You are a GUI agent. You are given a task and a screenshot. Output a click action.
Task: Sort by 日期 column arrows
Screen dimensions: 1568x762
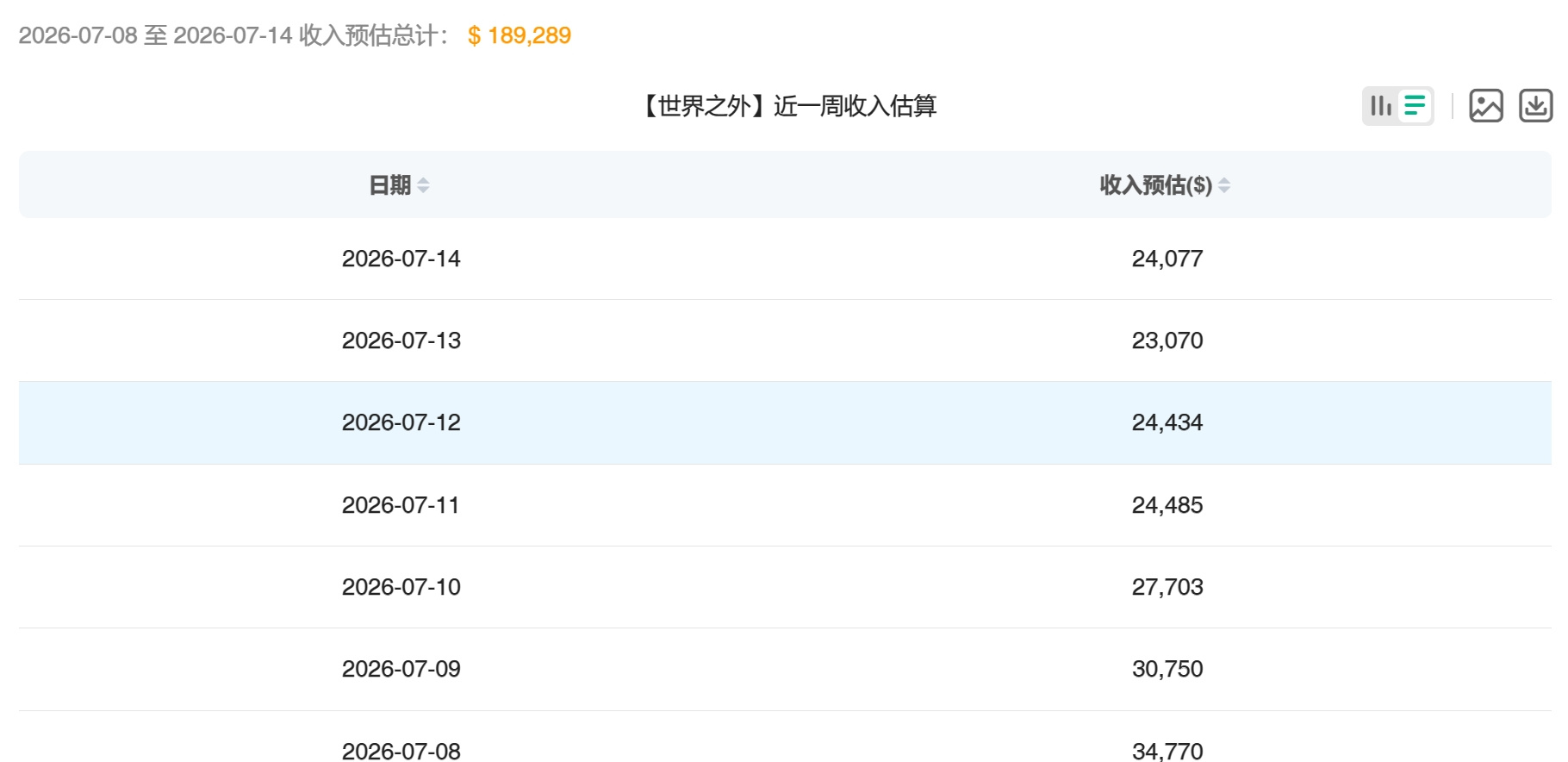[x=423, y=185]
